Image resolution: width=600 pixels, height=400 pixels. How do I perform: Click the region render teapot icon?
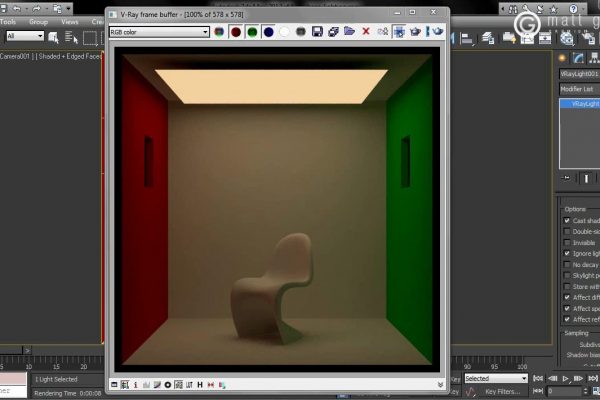tap(415, 32)
